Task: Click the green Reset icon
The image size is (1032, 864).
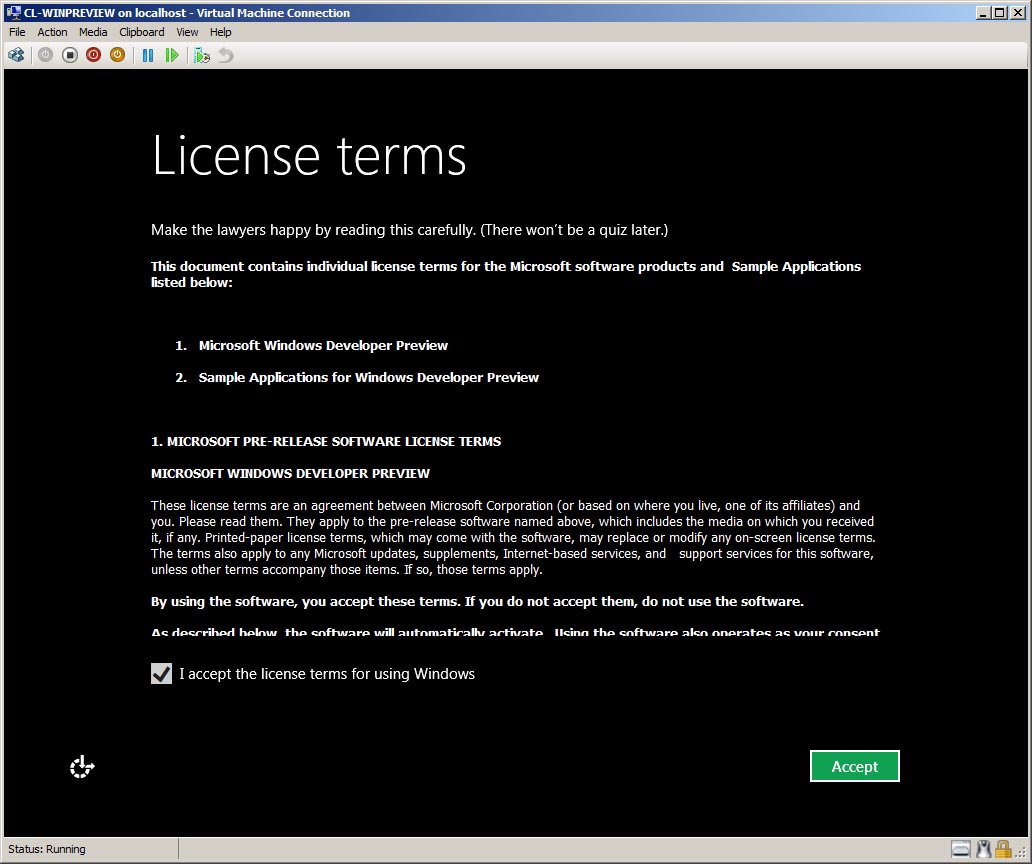Action: 172,55
